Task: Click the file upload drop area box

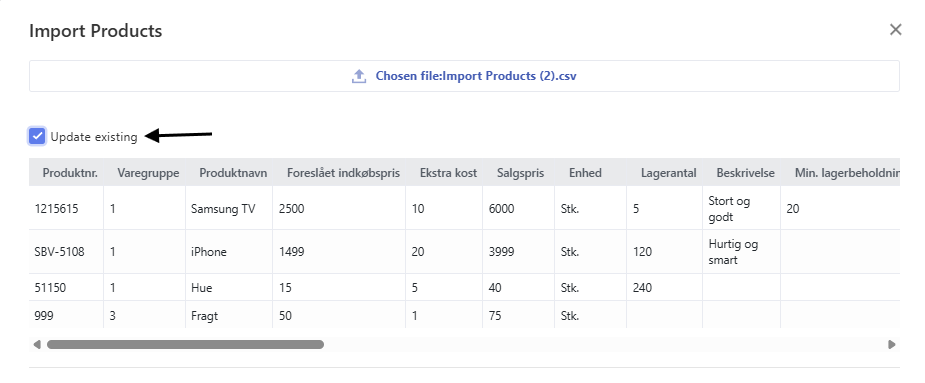Action: 464,76
